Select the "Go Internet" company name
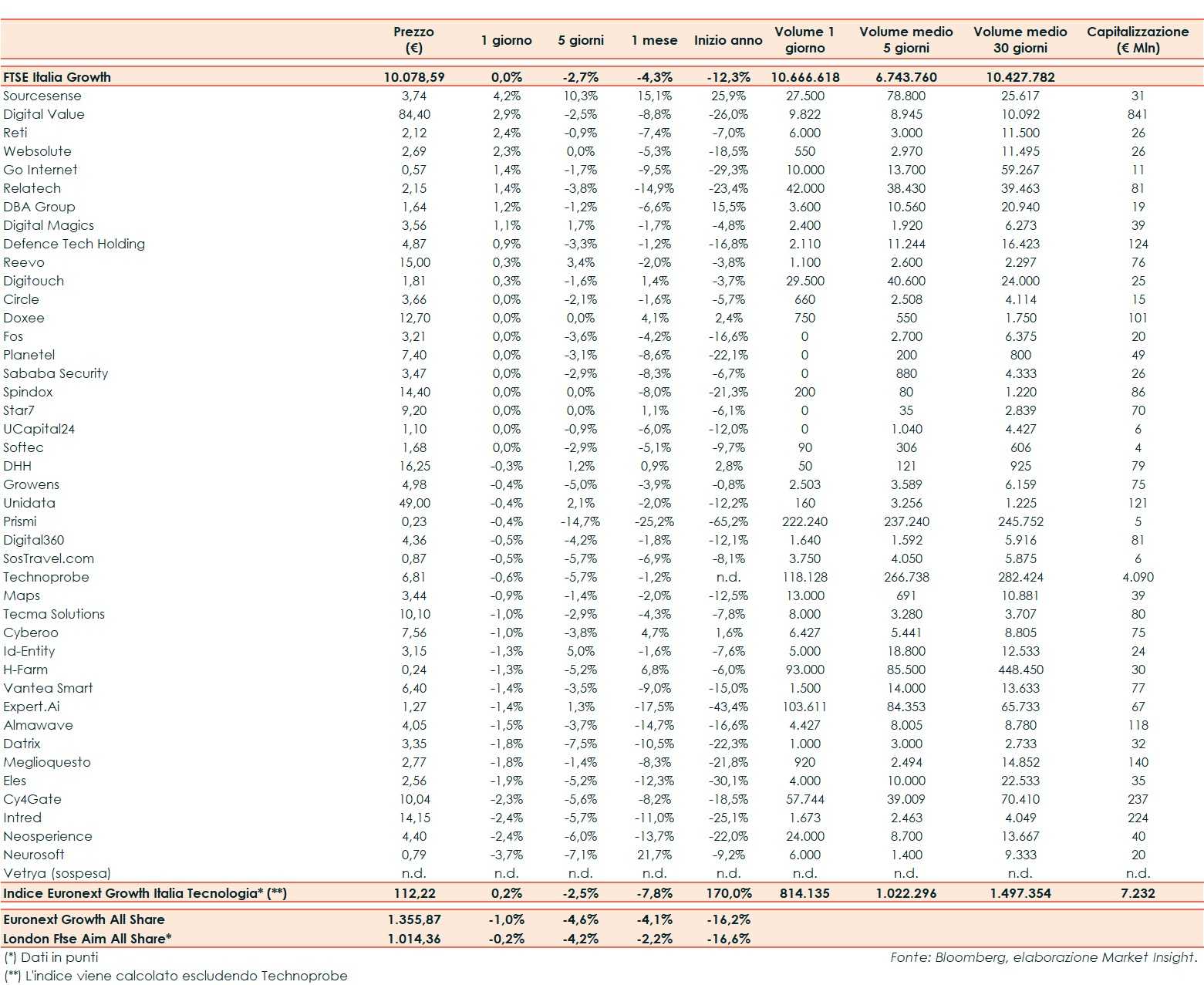 pos(40,170)
